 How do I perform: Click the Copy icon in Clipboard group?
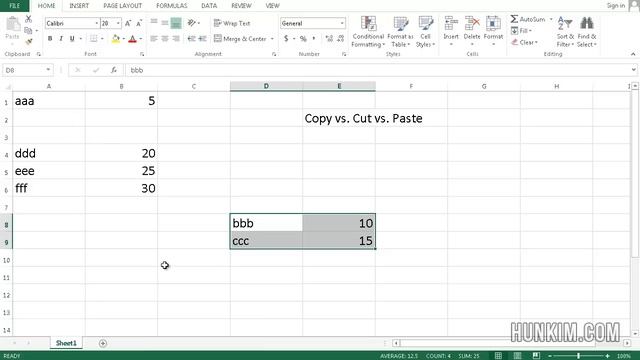(x=28, y=31)
